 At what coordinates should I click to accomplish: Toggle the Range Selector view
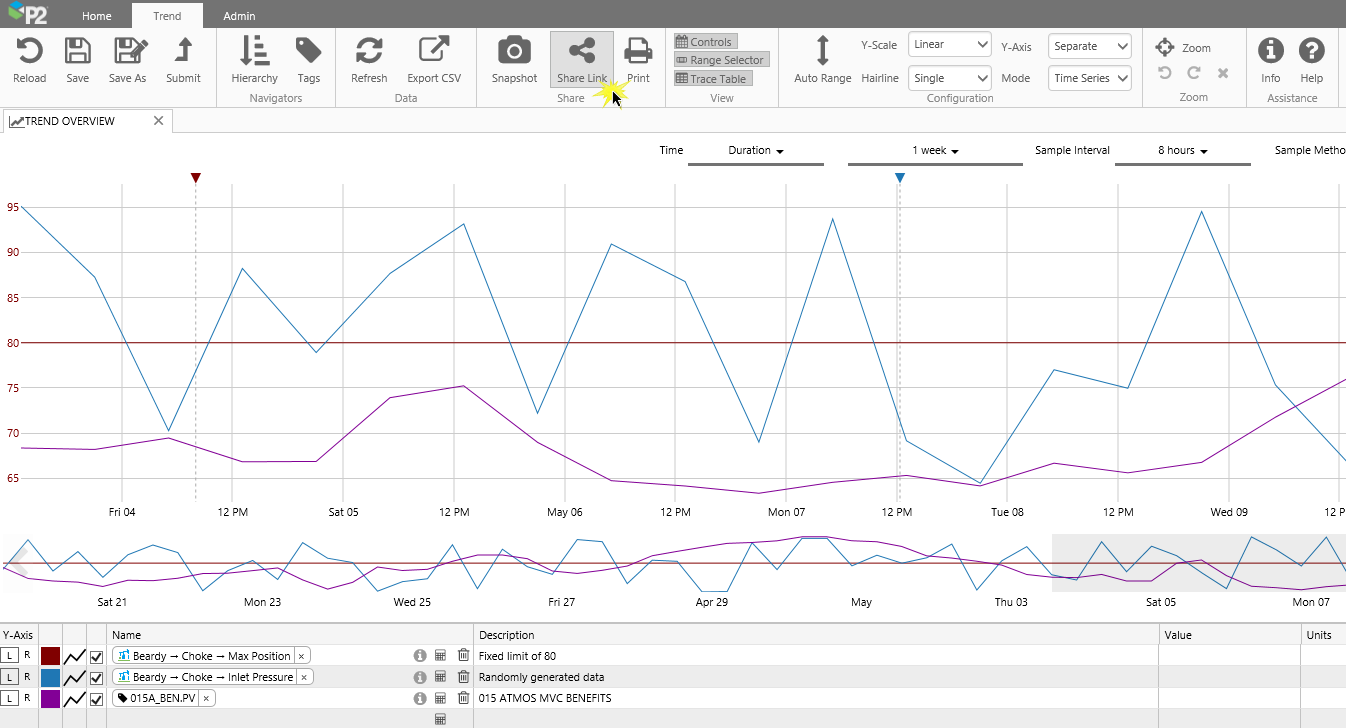pyautogui.click(x=720, y=60)
